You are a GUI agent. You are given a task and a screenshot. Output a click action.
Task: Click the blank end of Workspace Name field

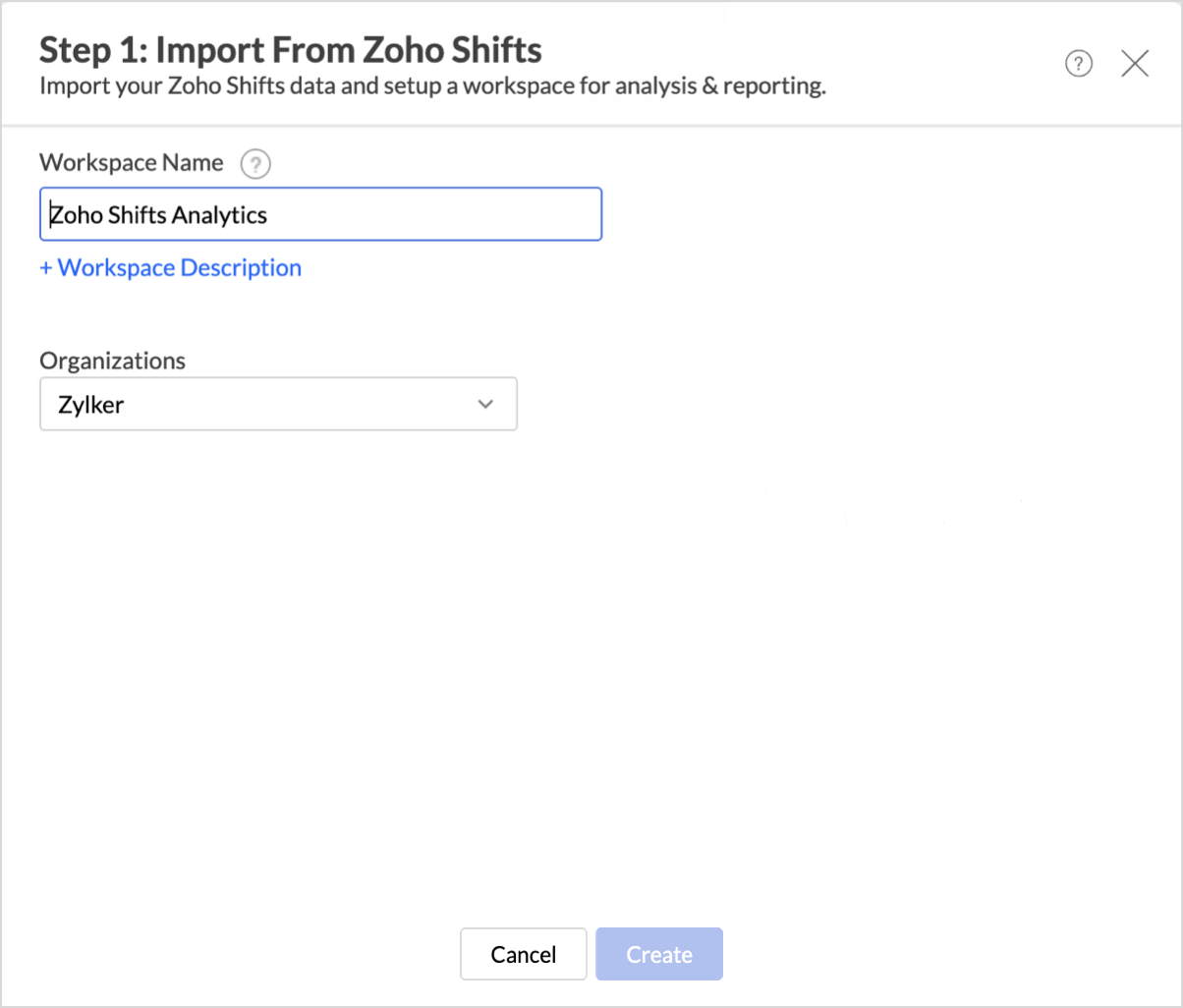[x=442, y=214]
